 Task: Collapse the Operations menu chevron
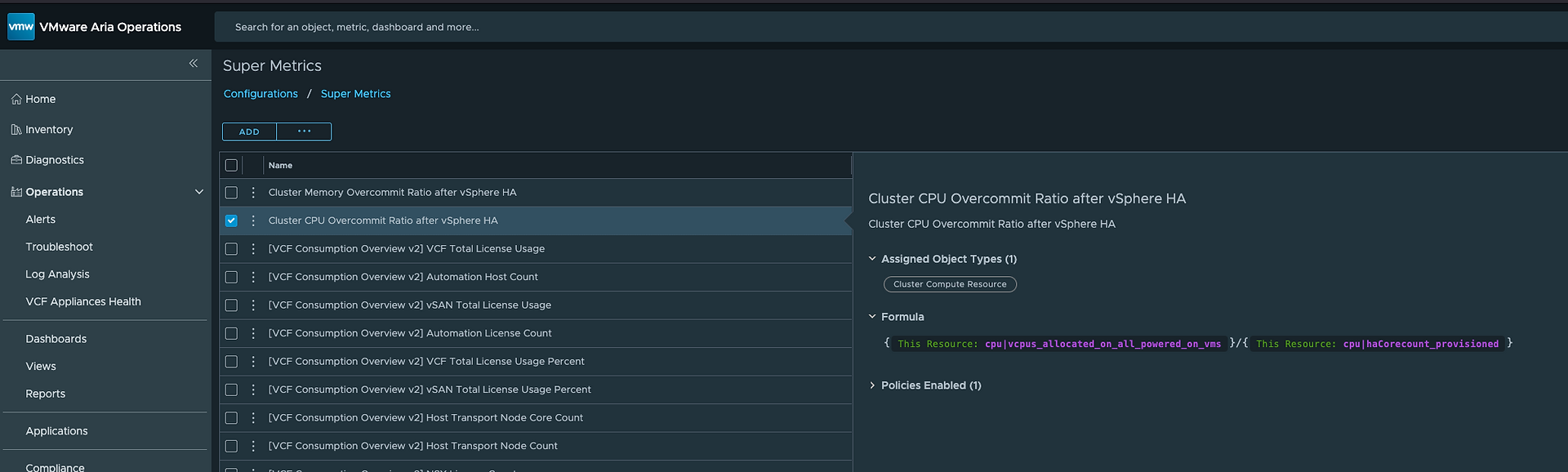[x=198, y=192]
